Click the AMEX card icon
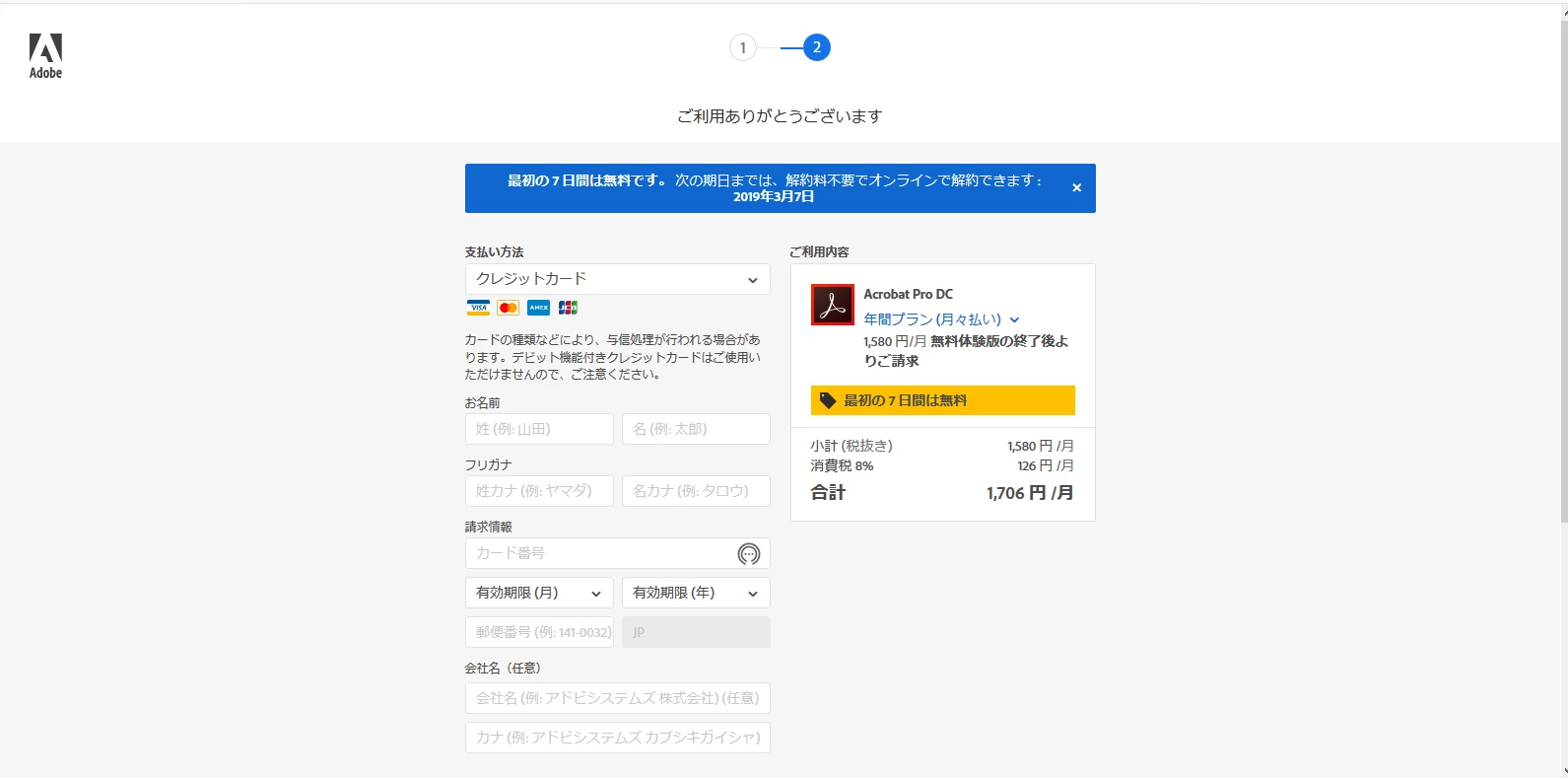Viewport: 1568px width, 778px height. [538, 308]
